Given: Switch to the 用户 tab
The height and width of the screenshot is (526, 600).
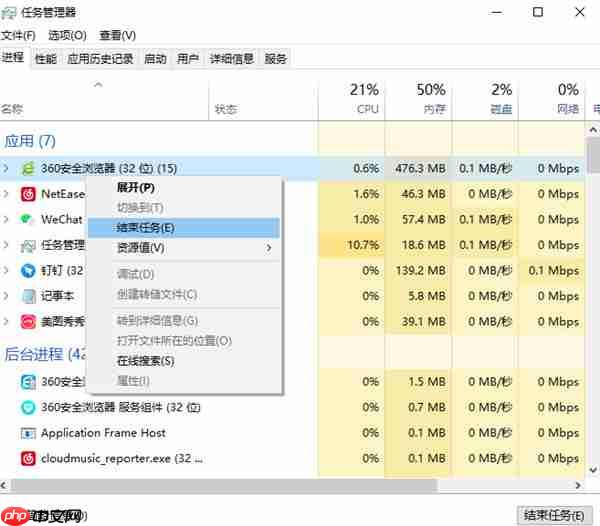Looking at the screenshot, I should pyautogui.click(x=188, y=59).
